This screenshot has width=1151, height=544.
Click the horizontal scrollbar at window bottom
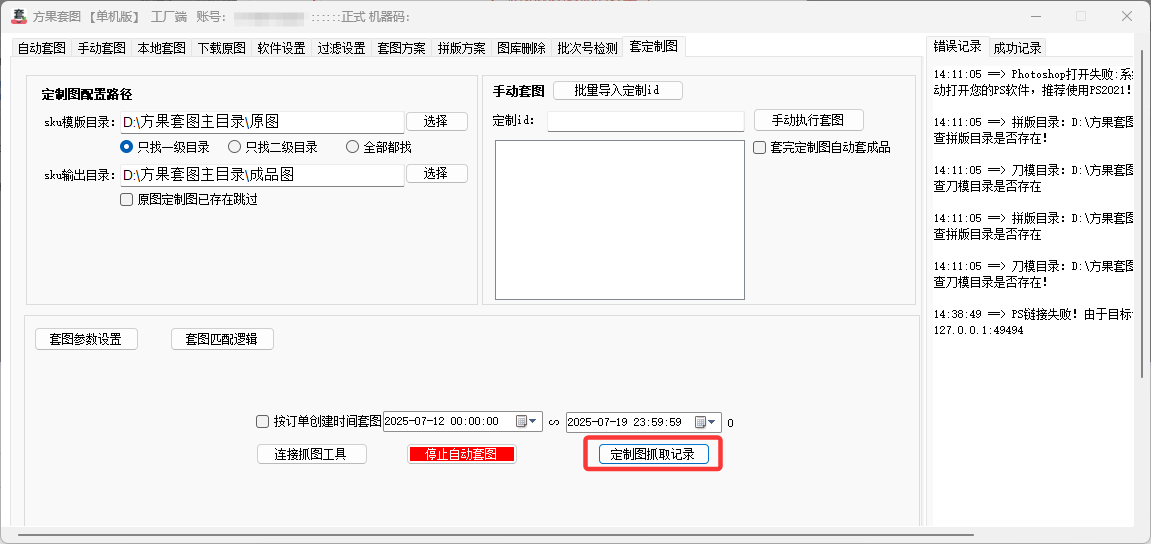point(495,535)
